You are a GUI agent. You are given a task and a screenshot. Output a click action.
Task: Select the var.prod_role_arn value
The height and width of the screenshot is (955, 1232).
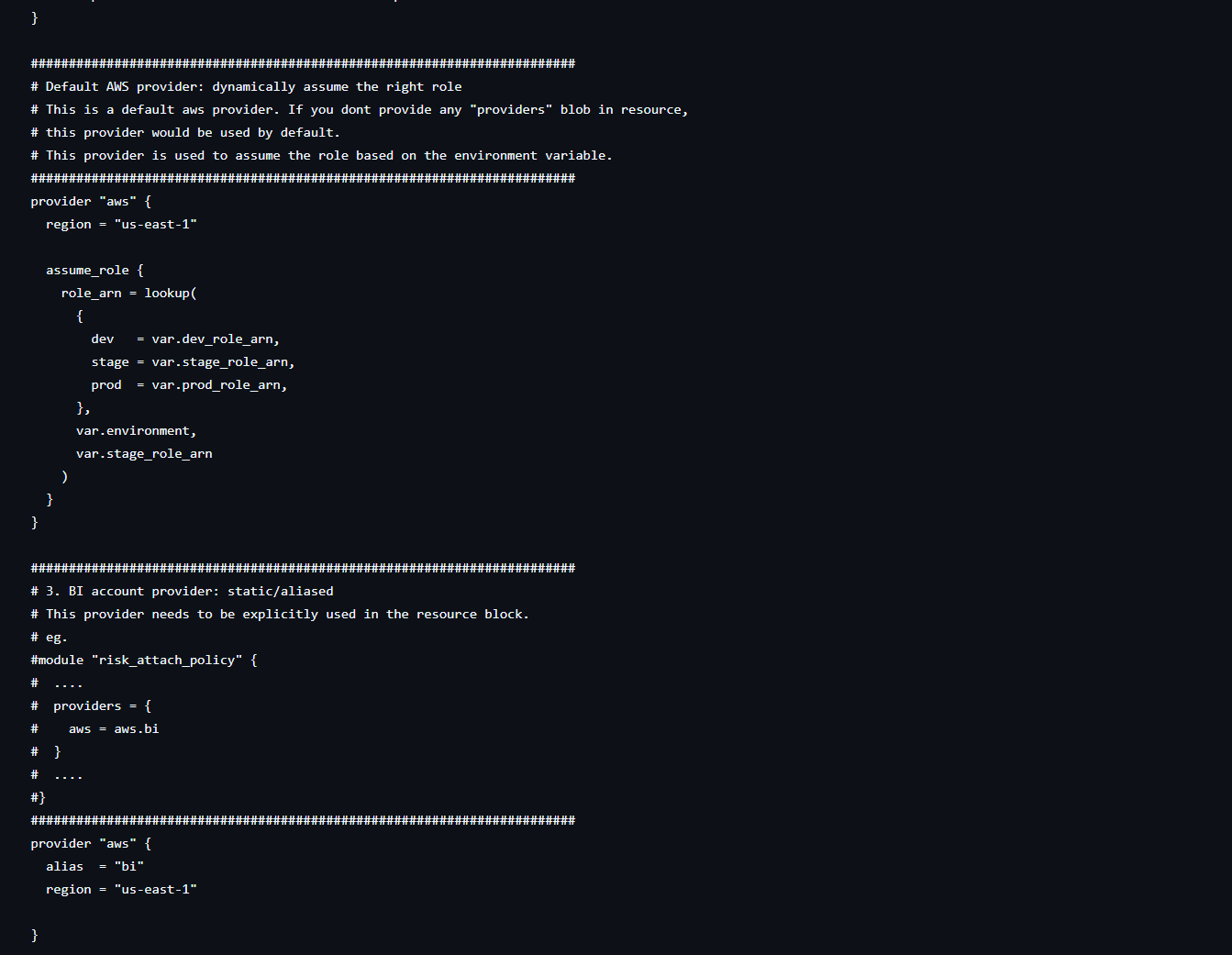(219, 385)
